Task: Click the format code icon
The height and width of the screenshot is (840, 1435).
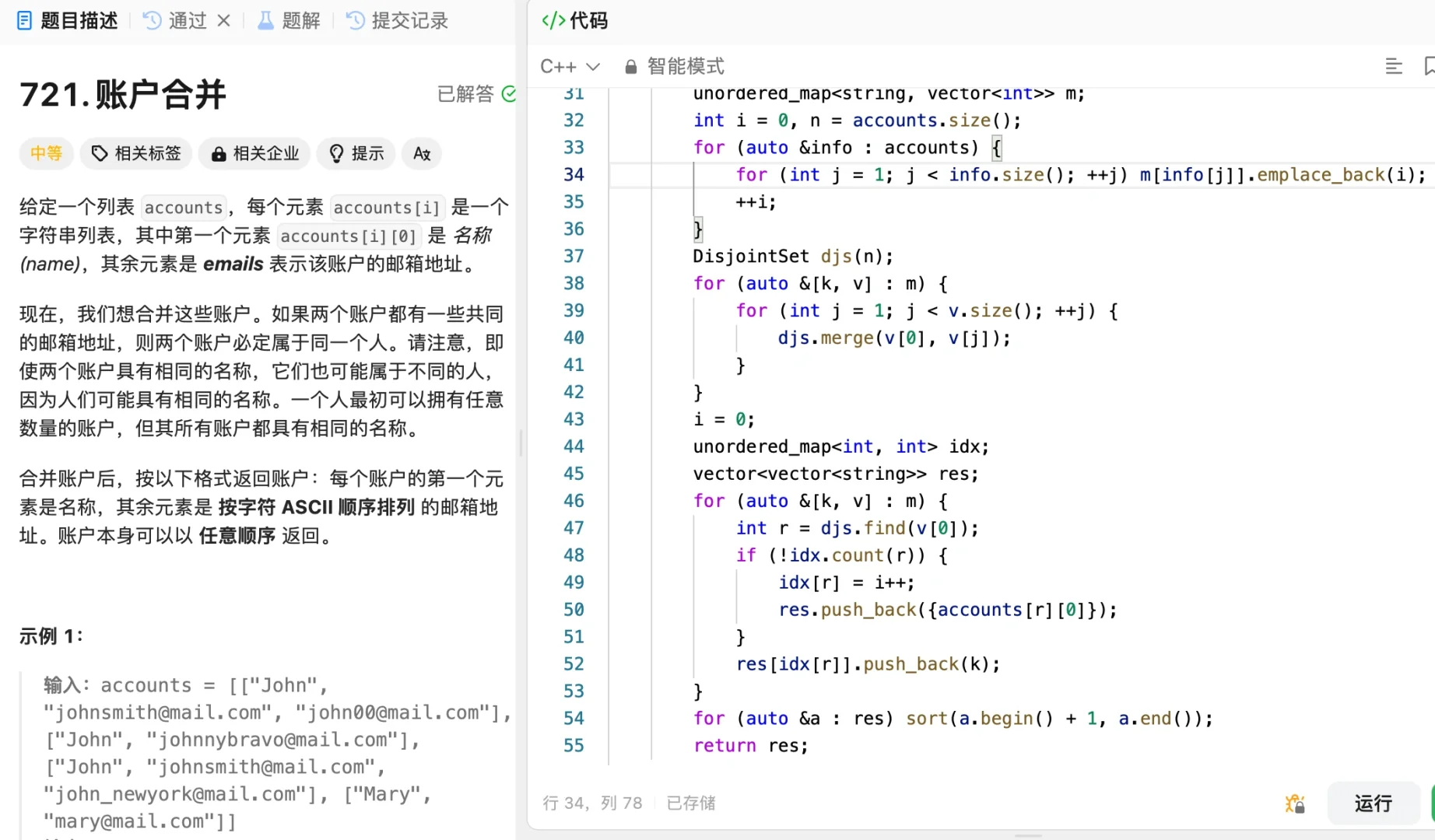Action: click(x=1394, y=67)
